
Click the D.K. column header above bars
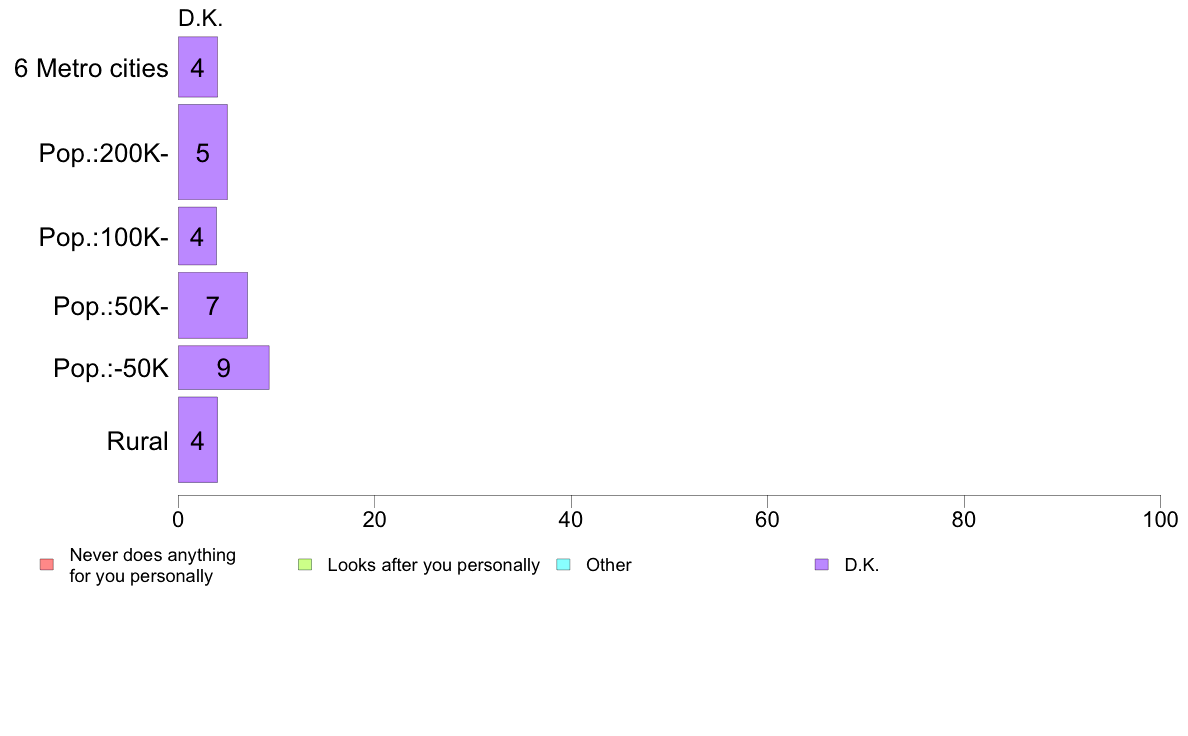(200, 18)
